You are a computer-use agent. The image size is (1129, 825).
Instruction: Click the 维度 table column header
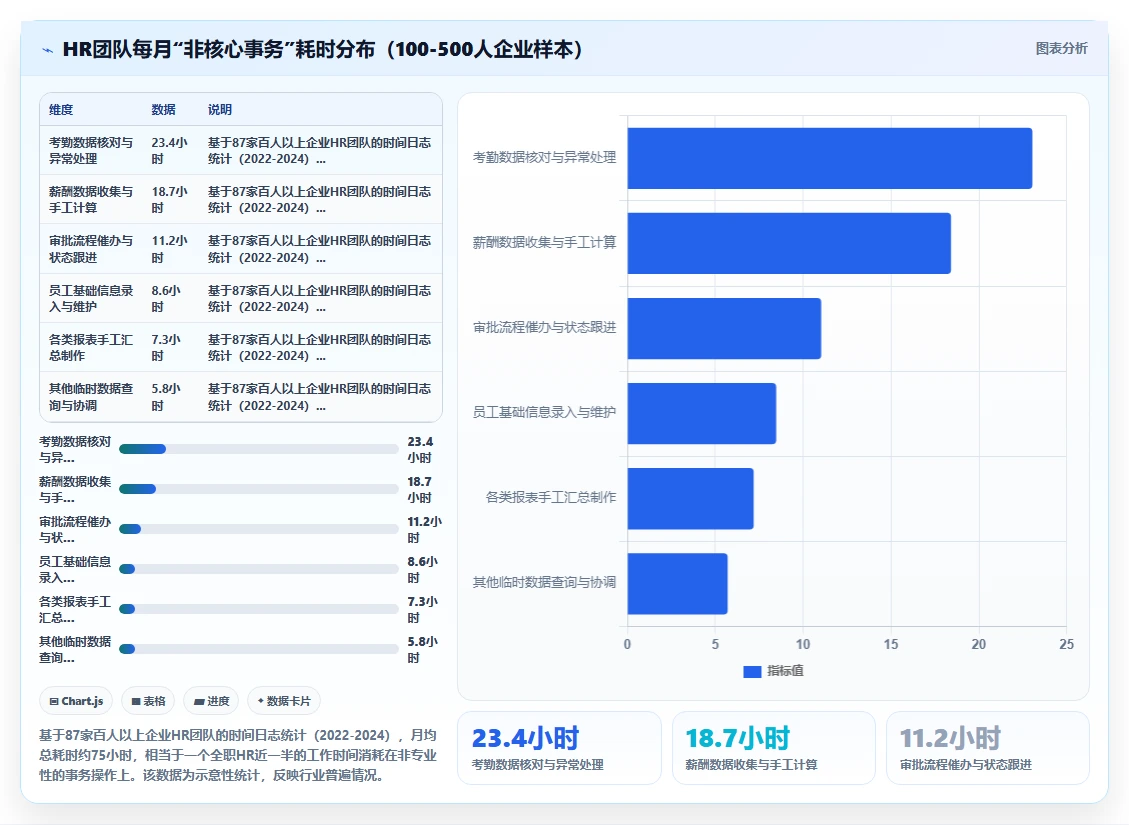pos(61,110)
